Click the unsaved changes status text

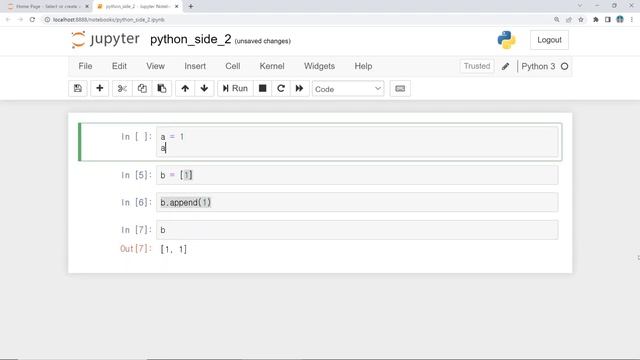click(262, 41)
